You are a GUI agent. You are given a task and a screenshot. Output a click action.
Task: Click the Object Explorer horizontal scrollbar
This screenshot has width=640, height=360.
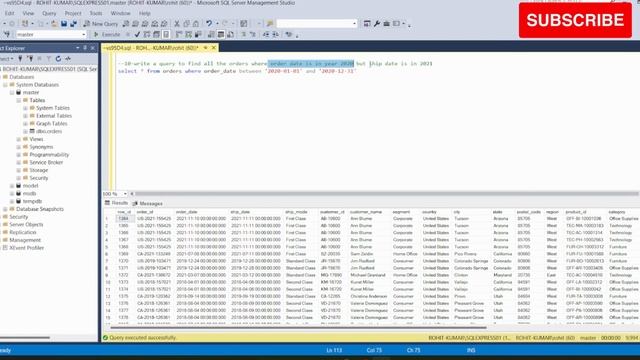(24, 338)
